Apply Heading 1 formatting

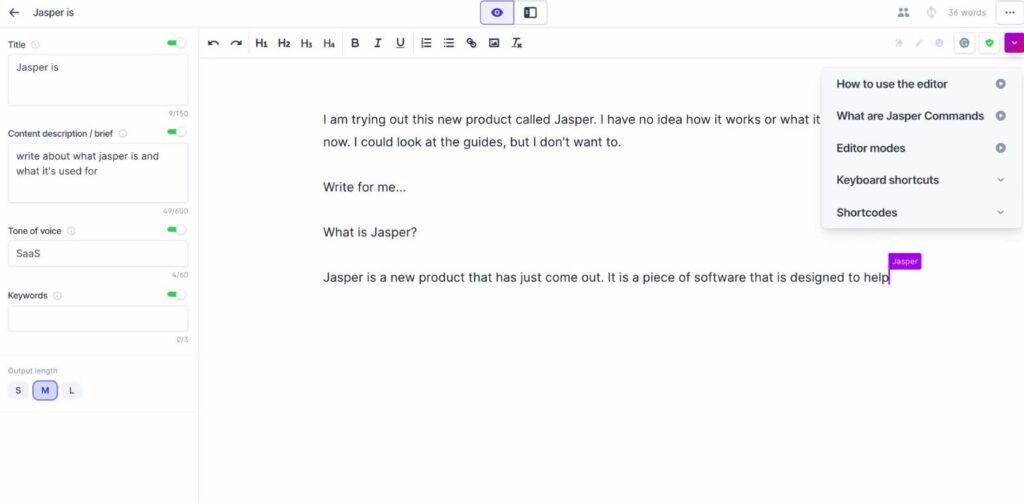(x=261, y=43)
